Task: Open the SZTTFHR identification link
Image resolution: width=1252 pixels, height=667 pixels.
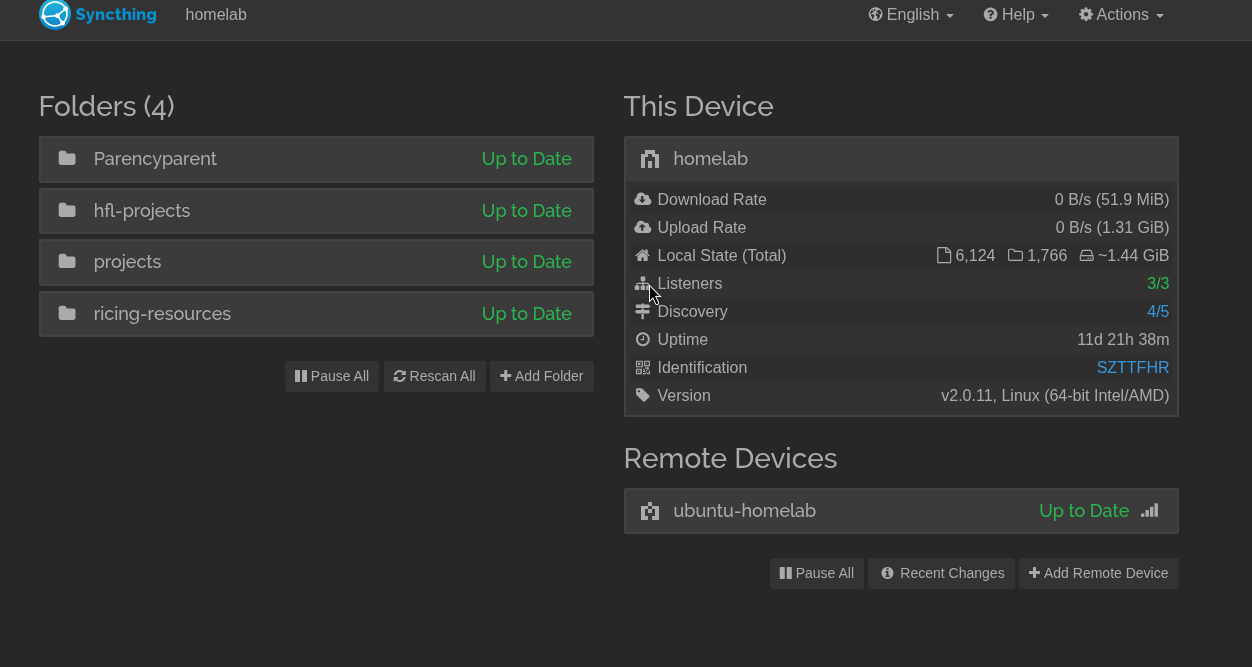Action: click(x=1133, y=367)
